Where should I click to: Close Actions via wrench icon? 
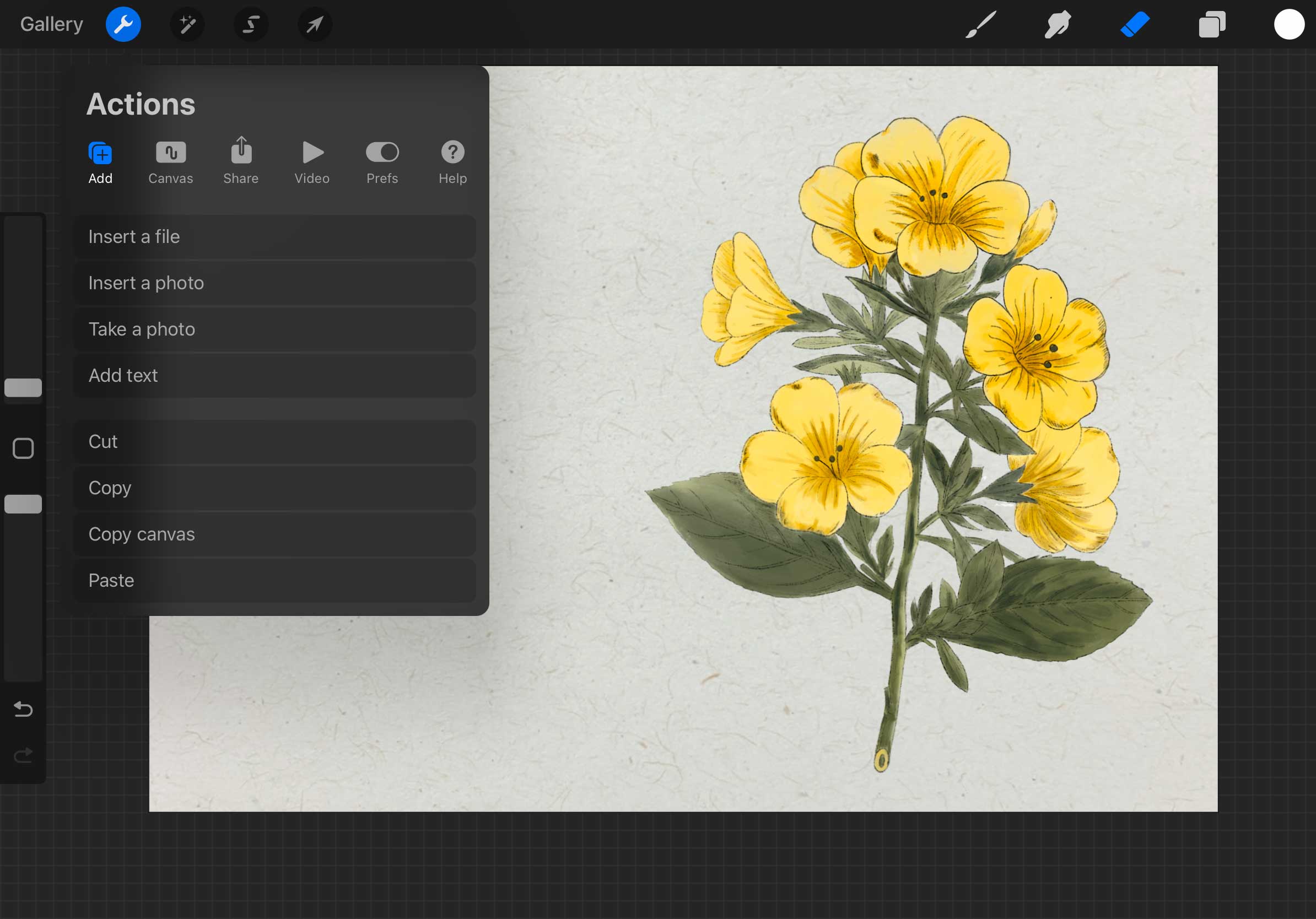point(123,25)
